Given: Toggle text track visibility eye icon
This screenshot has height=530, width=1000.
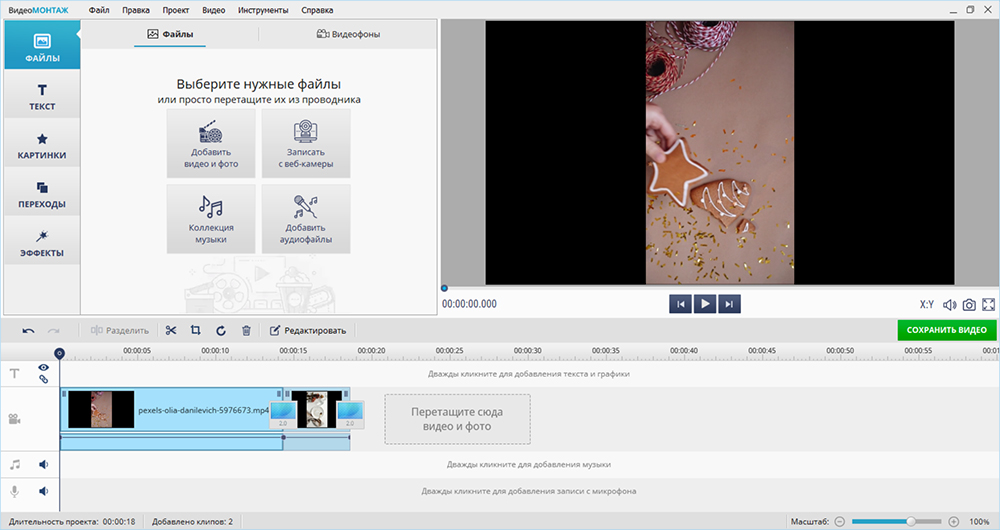Looking at the screenshot, I should tap(43, 367).
